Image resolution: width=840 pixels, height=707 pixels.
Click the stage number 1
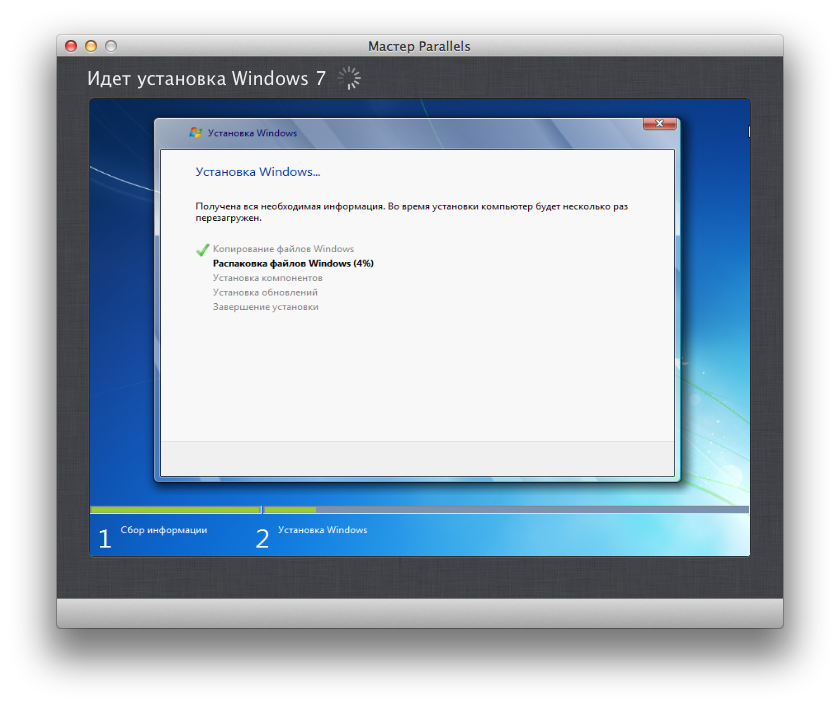click(x=105, y=539)
